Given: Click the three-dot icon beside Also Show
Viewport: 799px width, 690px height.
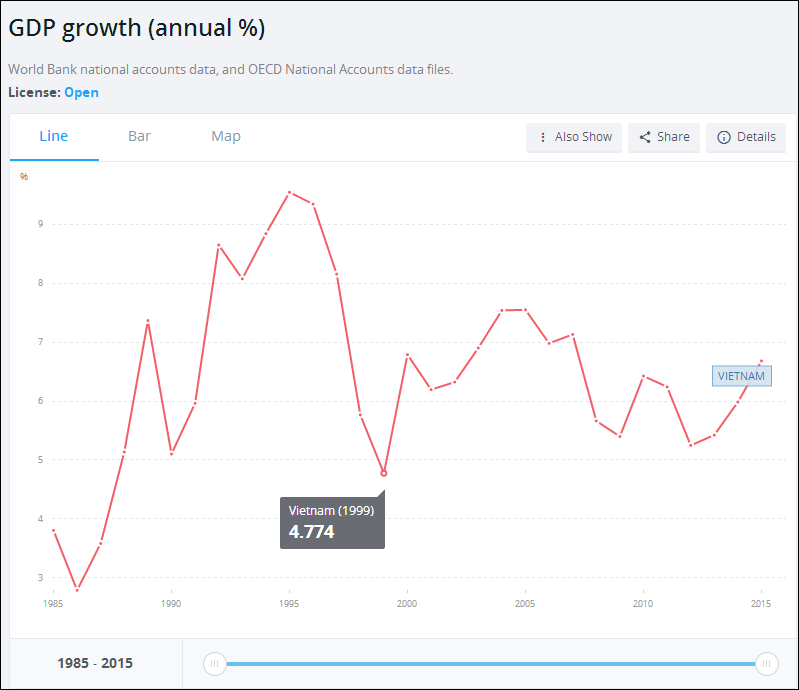Looking at the screenshot, I should 543,137.
